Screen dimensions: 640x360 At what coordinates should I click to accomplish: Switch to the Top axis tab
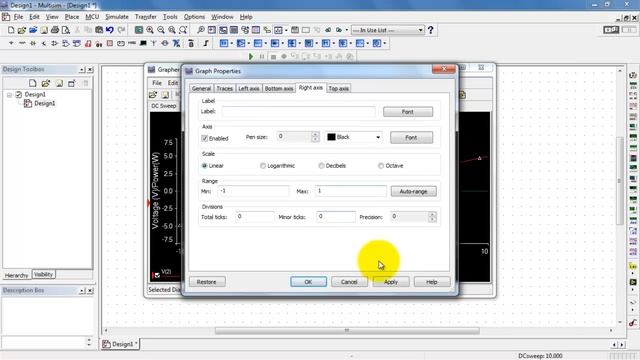[338, 89]
